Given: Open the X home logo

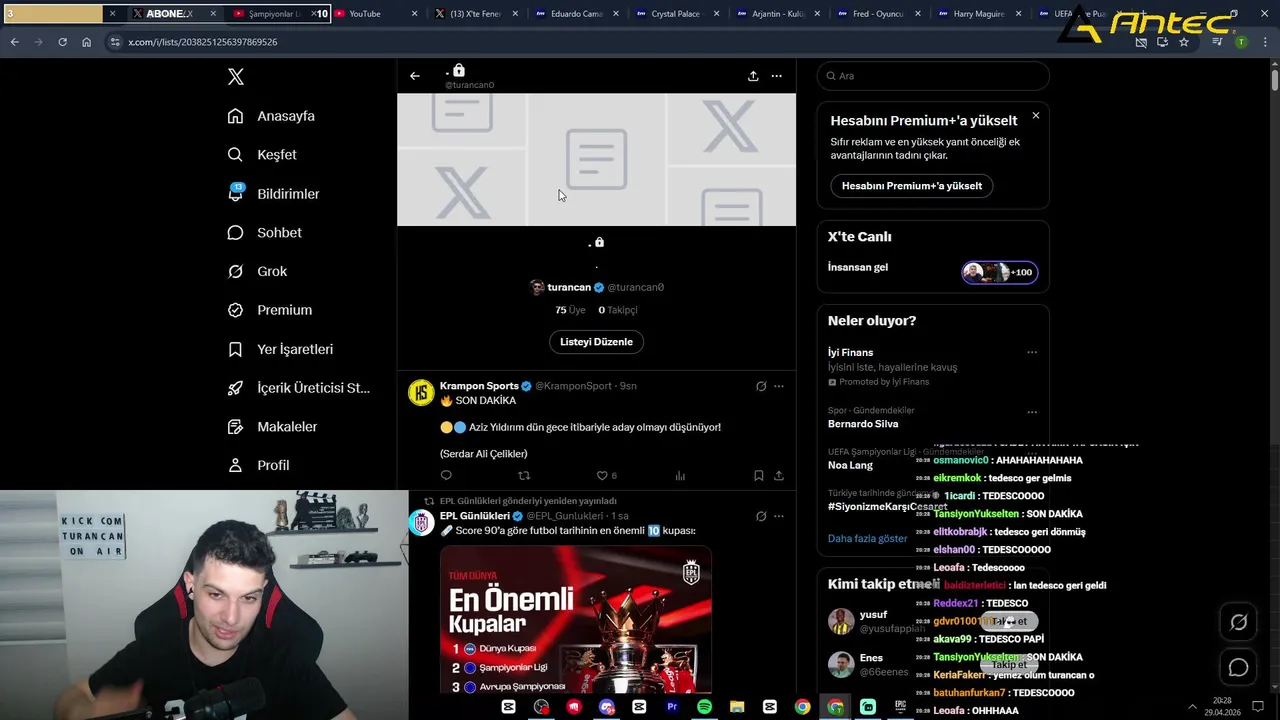Looking at the screenshot, I should point(236,77).
